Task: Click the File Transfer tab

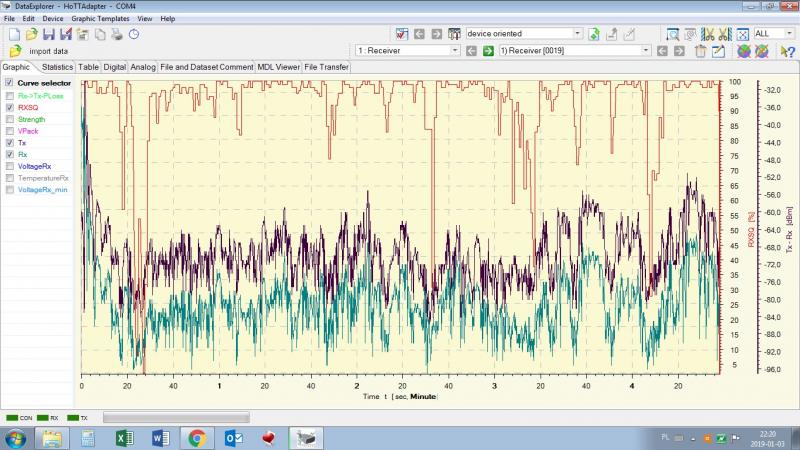Action: coord(327,67)
